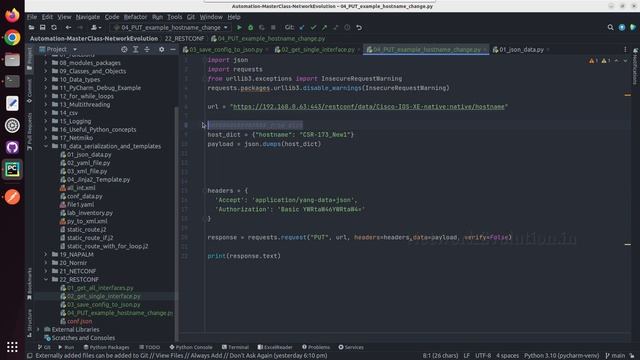640x360 pixels.
Task: Open the Tools menu
Action: click(x=174, y=17)
